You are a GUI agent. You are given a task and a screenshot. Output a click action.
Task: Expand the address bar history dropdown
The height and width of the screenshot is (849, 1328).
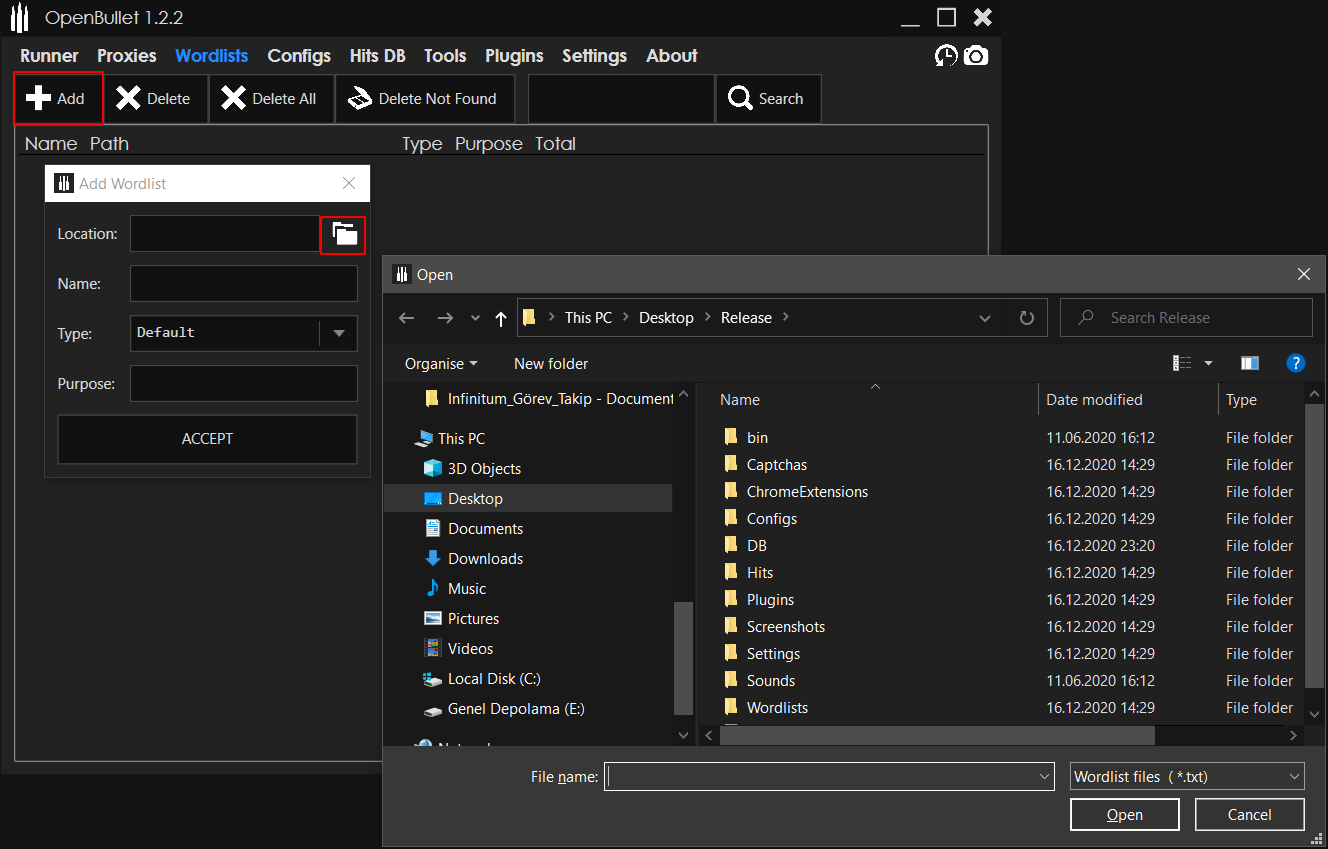tap(986, 318)
